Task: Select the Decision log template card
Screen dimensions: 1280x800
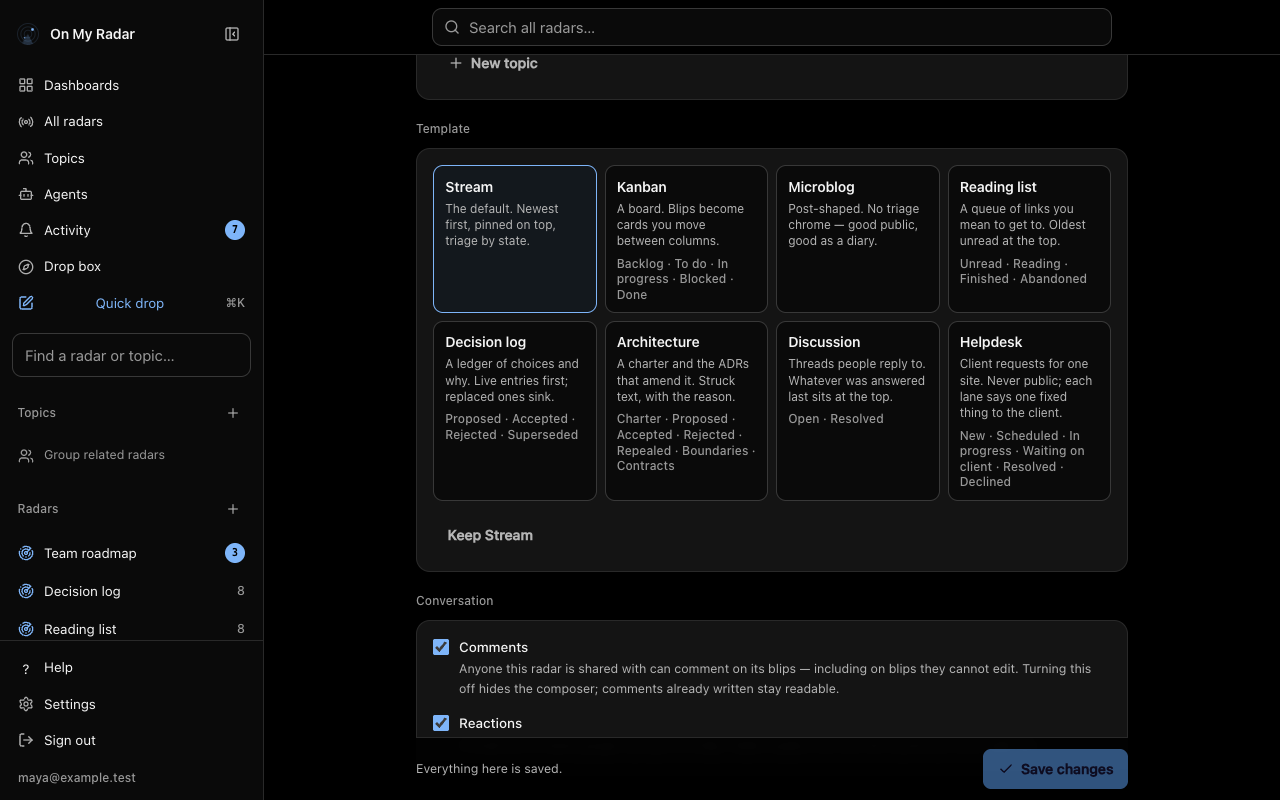Action: click(x=515, y=411)
